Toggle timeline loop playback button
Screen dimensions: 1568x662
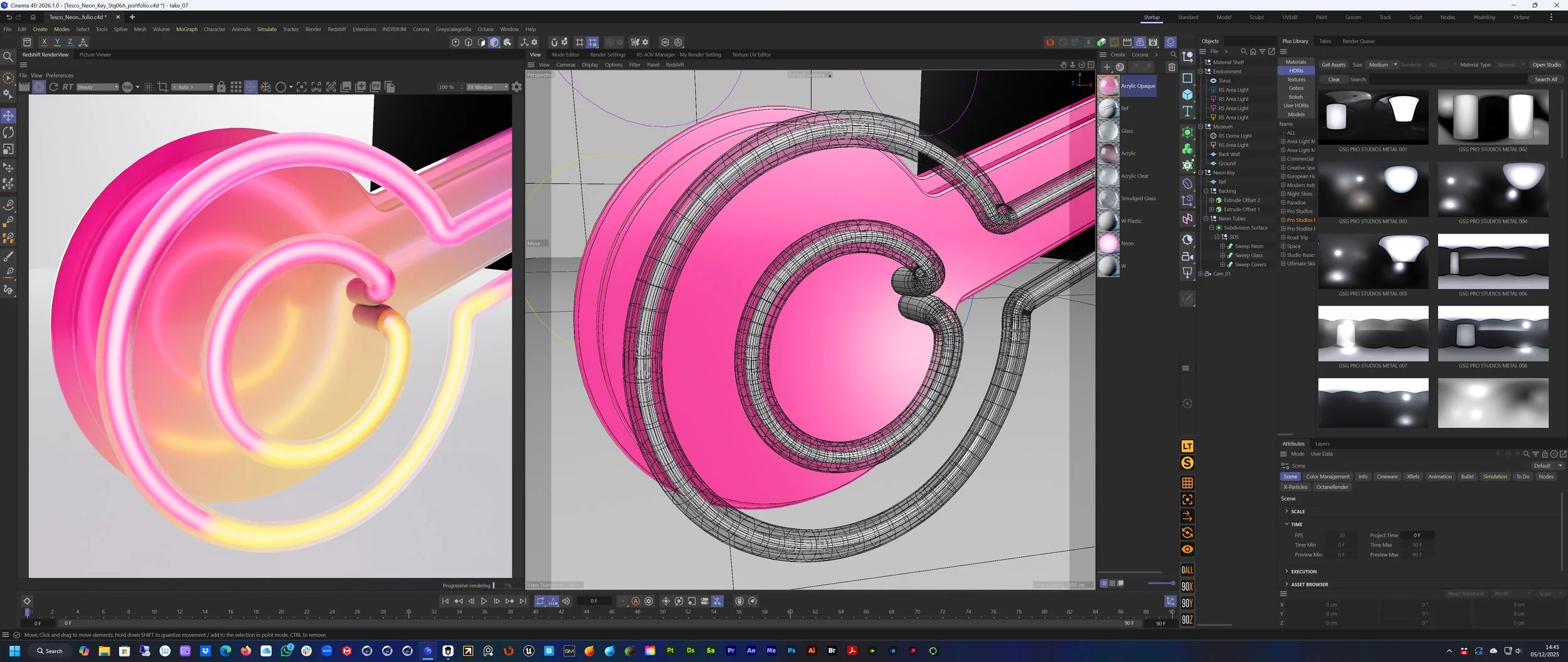click(x=540, y=601)
